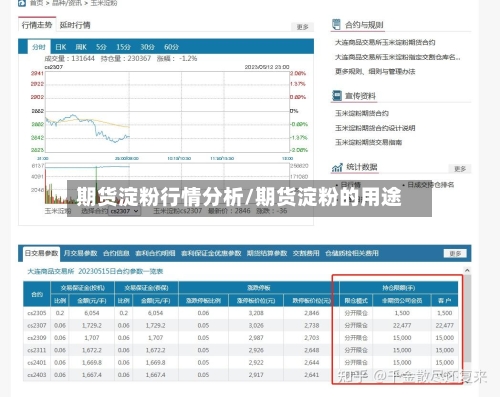Open 玉米淀粉期货合约设计说明 link
500x397 pixels.
coord(375,128)
